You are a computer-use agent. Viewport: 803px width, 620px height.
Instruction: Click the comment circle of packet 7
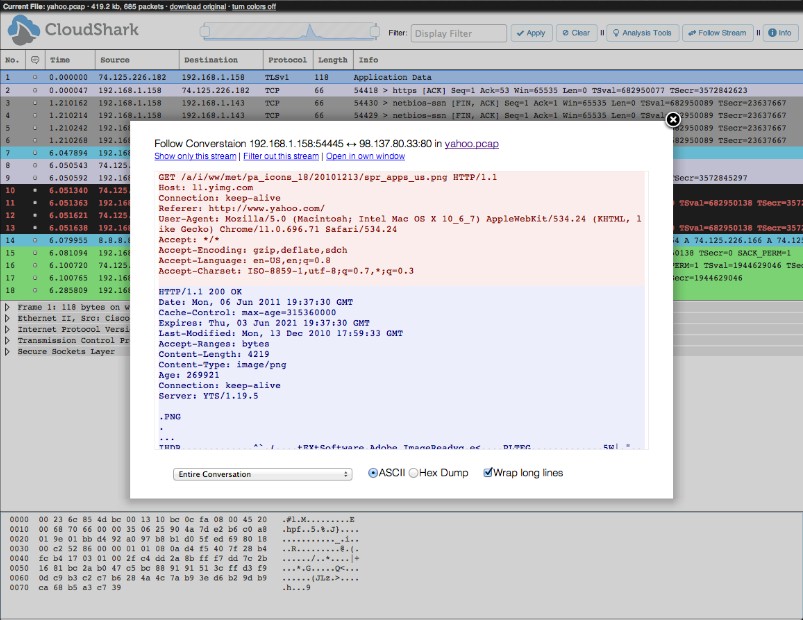pyautogui.click(x=35, y=153)
